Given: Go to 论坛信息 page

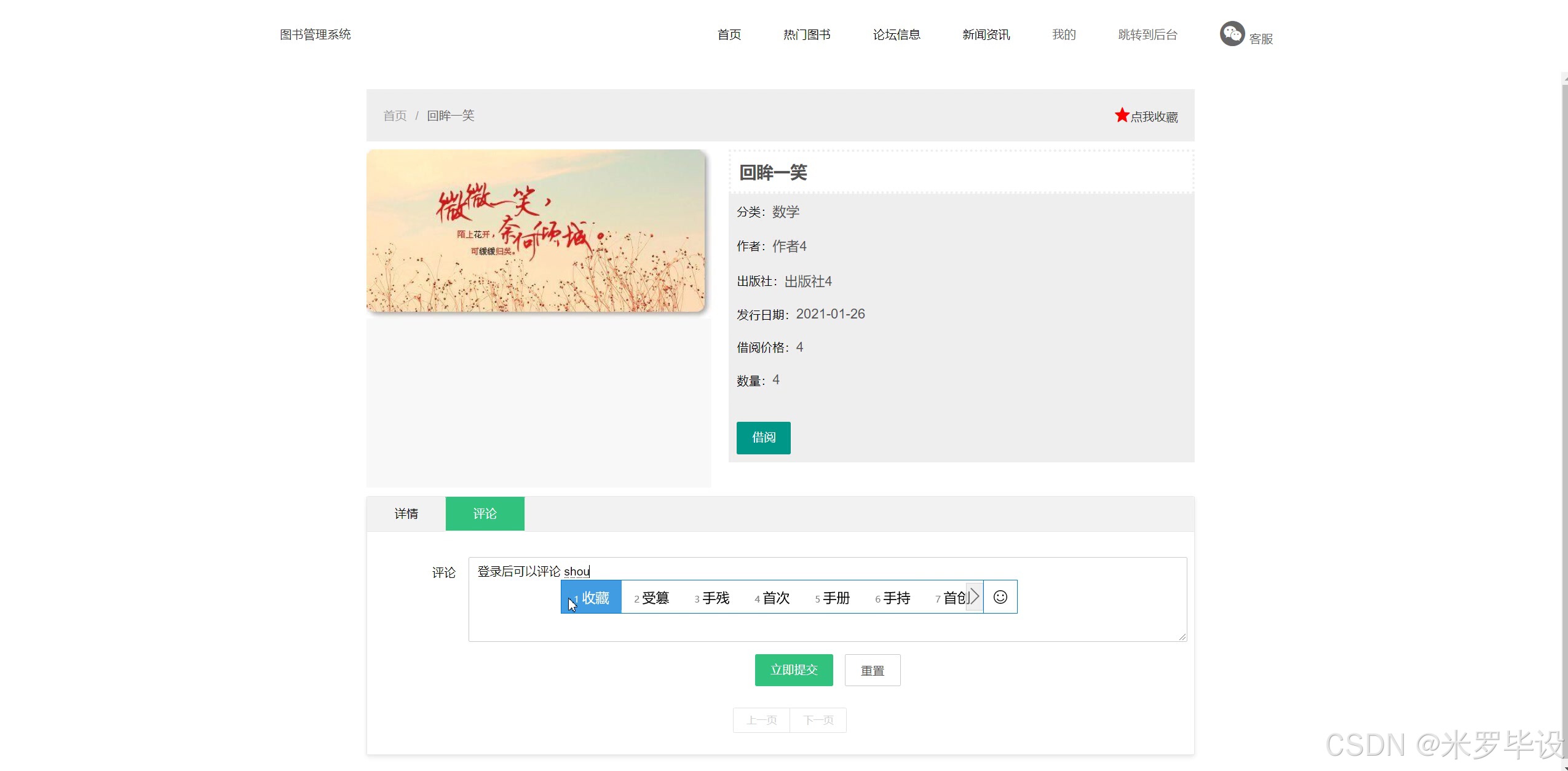Looking at the screenshot, I should 896,34.
